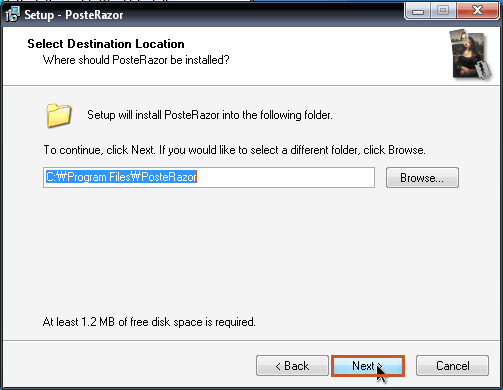
Task: Click the yellow folder icon
Action: point(58,115)
